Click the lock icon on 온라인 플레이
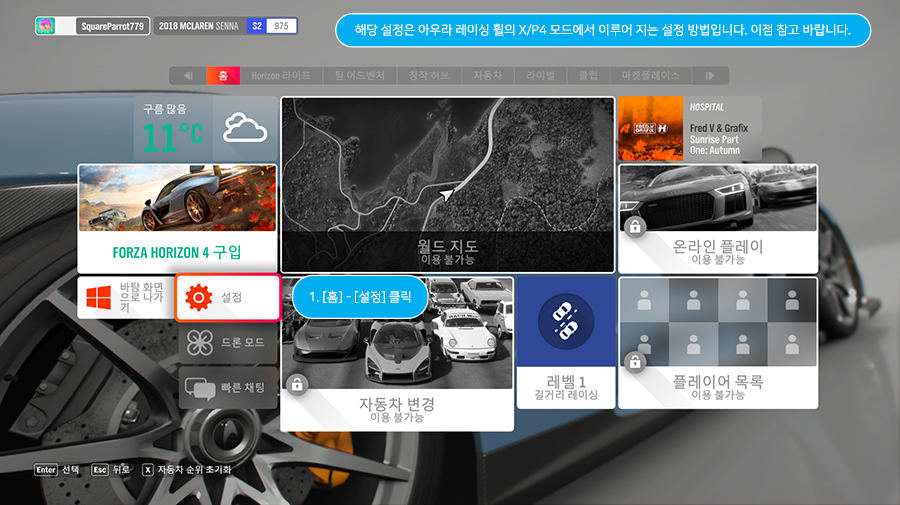This screenshot has width=900, height=505. coord(634,227)
